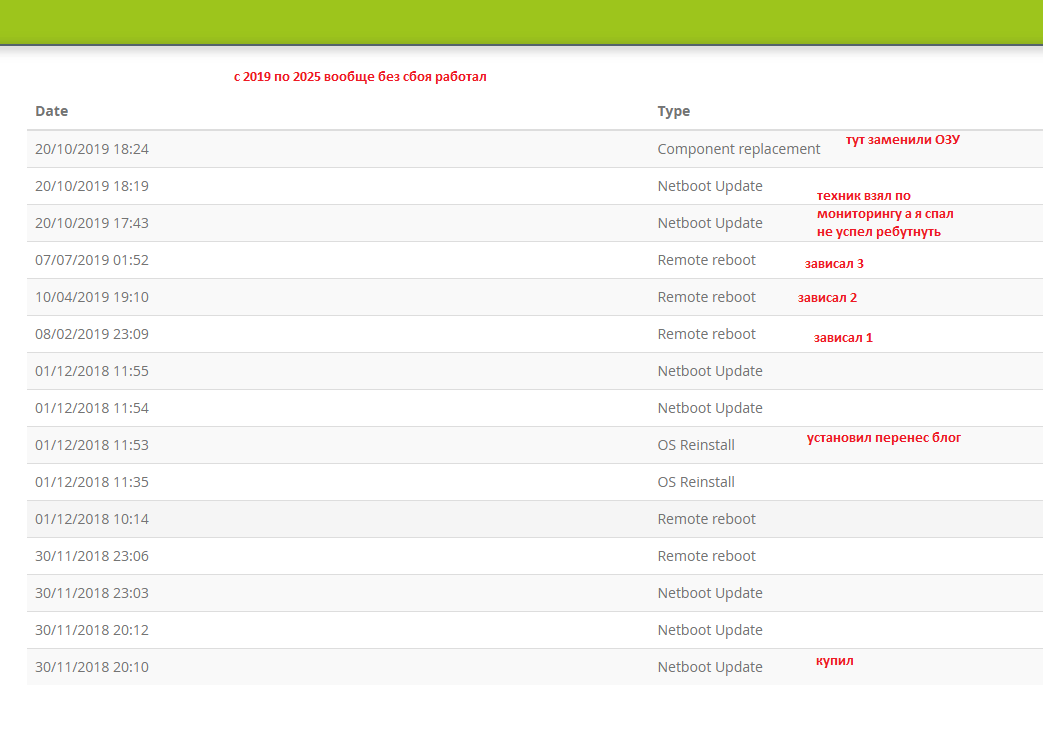The image size is (1043, 750).
Task: Click the 30/11/2018 23:03 date cell
Action: click(x=92, y=593)
